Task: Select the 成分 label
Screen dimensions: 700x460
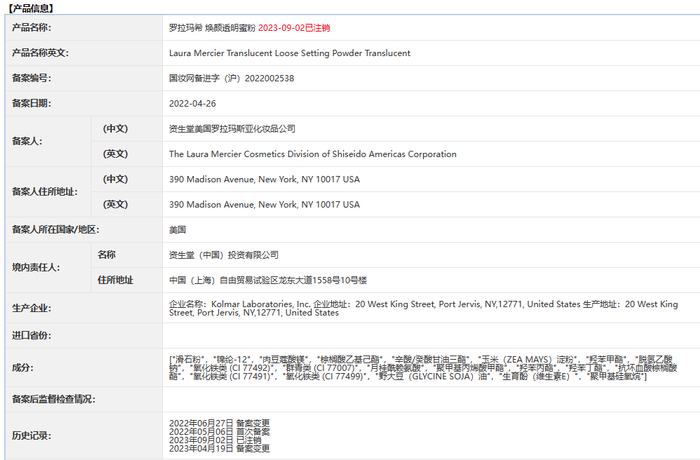Action: tap(22, 368)
